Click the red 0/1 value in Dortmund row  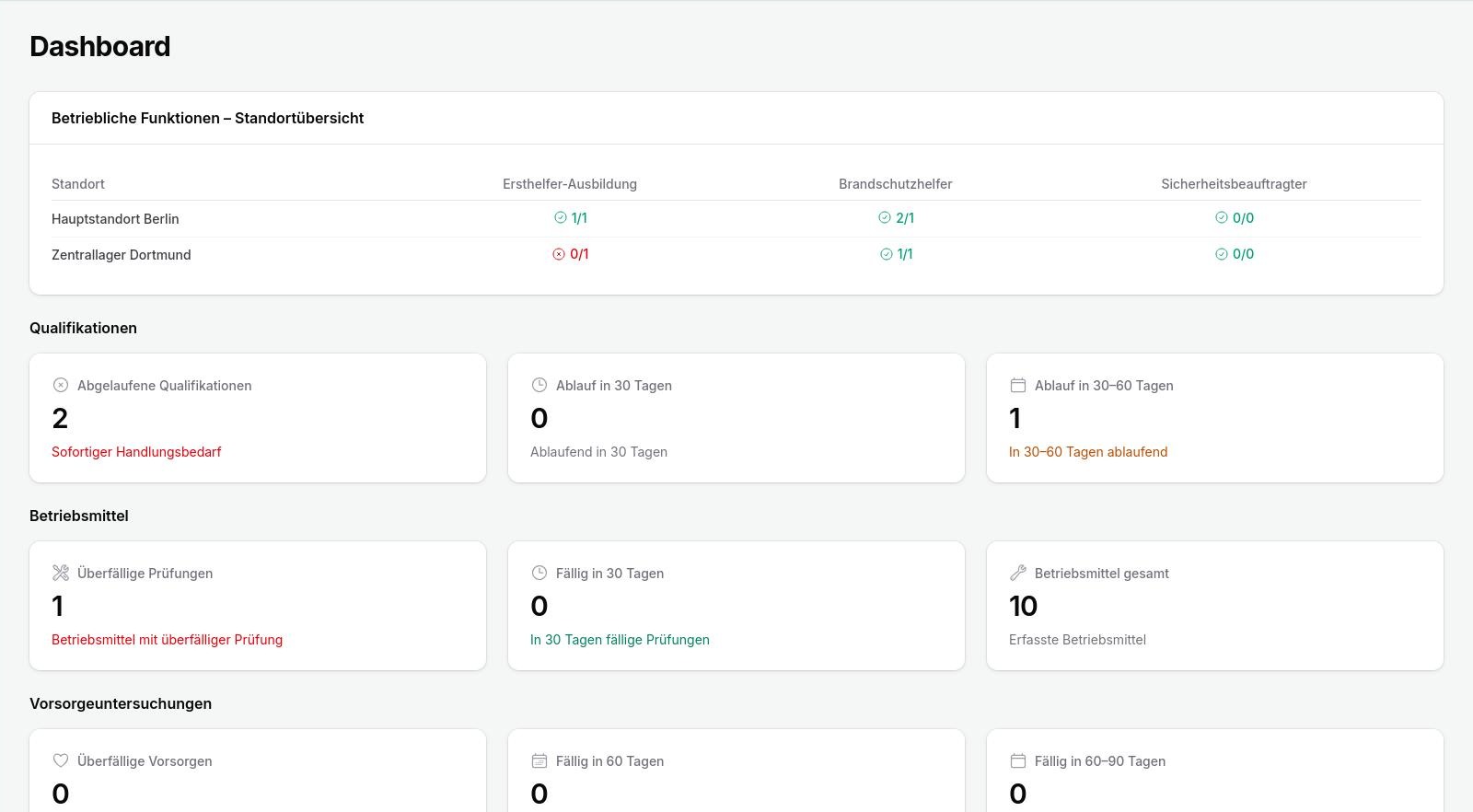(579, 254)
